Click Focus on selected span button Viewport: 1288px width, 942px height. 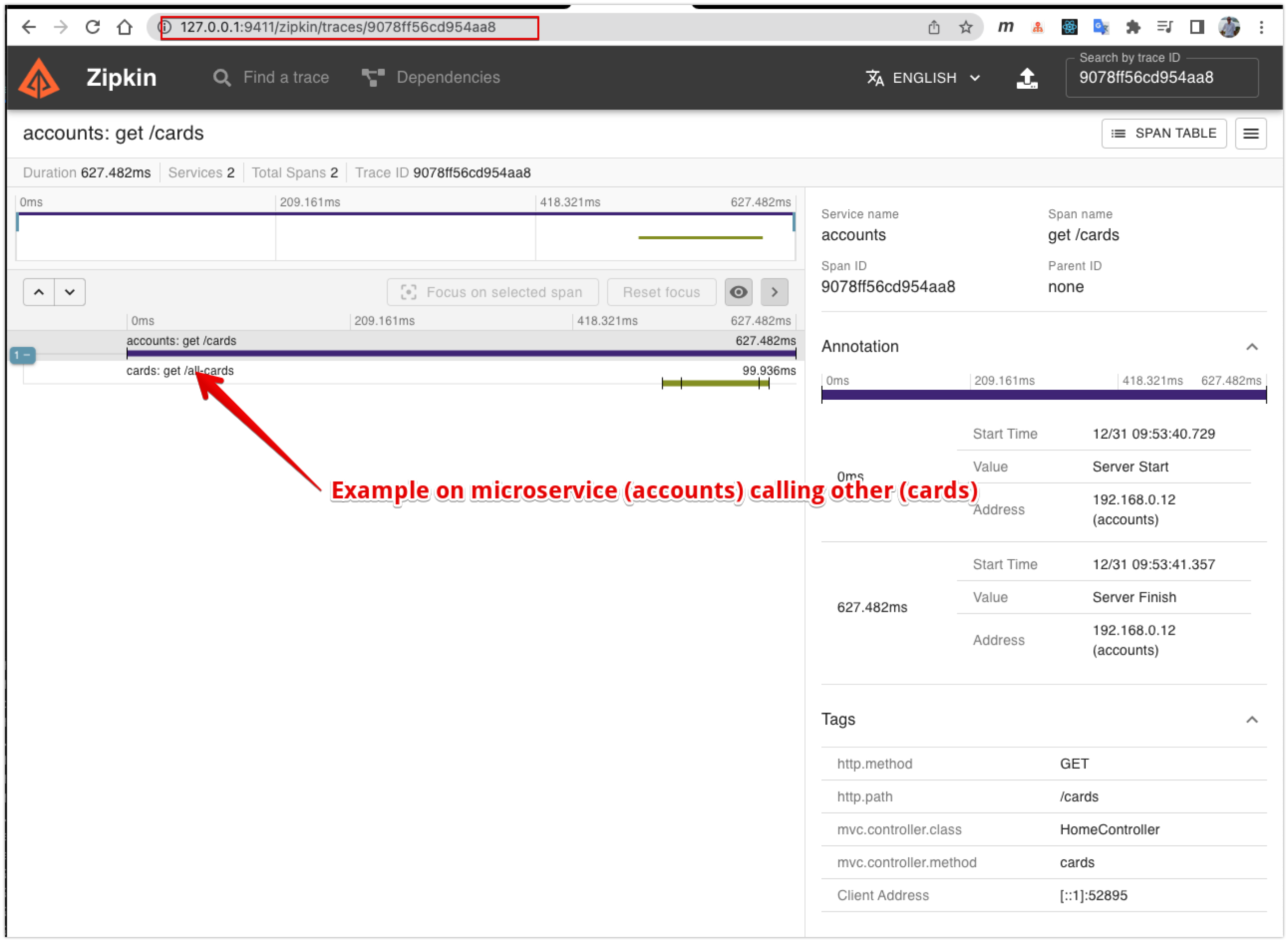pyautogui.click(x=492, y=292)
